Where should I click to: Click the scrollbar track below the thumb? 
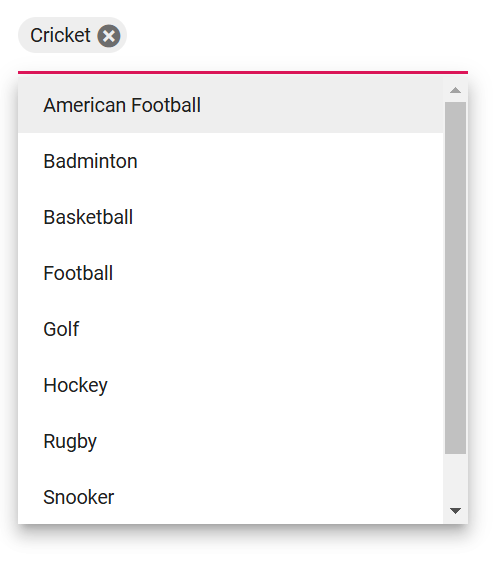pos(455,478)
